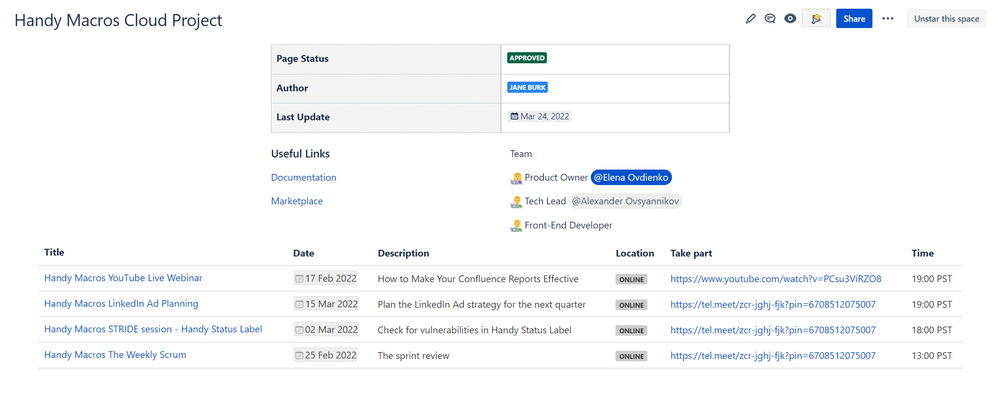Click the Time column header
The height and width of the screenshot is (400, 999).
click(923, 254)
